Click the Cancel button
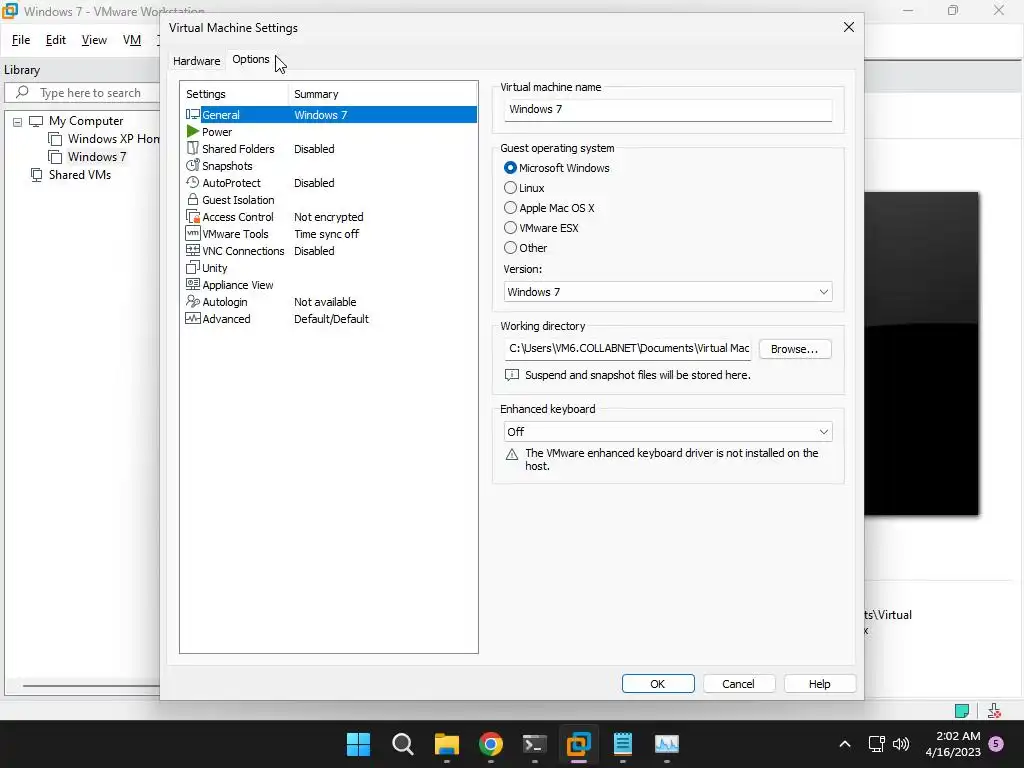This screenshot has width=1024, height=768. pos(739,684)
